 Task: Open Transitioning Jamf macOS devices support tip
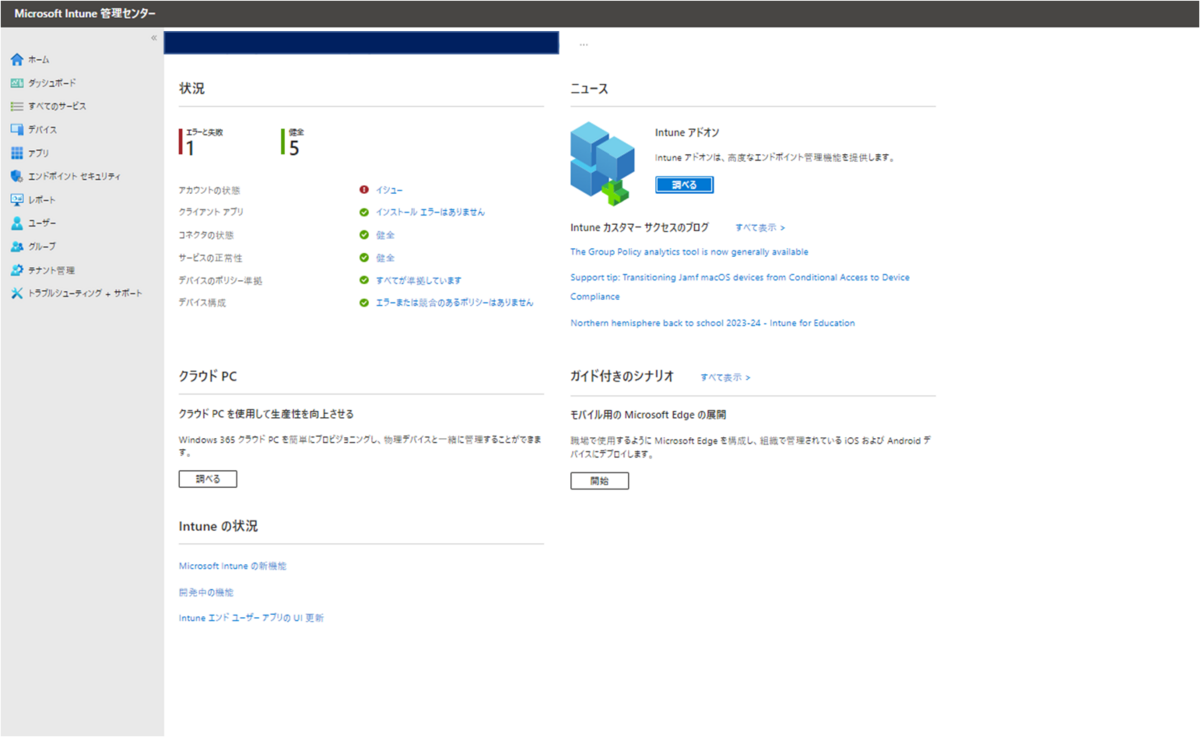coord(740,287)
